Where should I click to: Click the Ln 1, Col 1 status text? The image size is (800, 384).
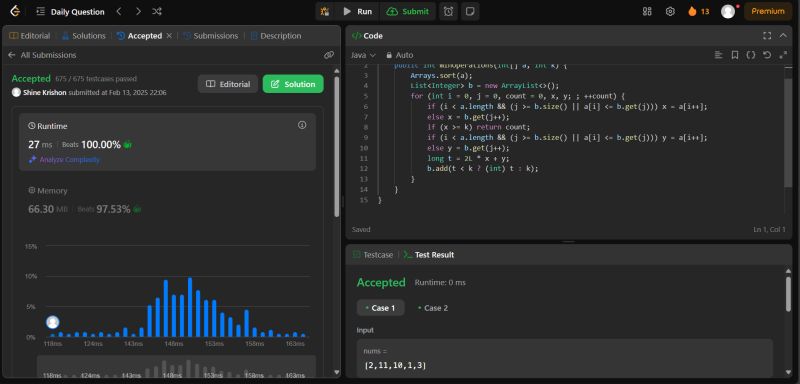[769, 229]
